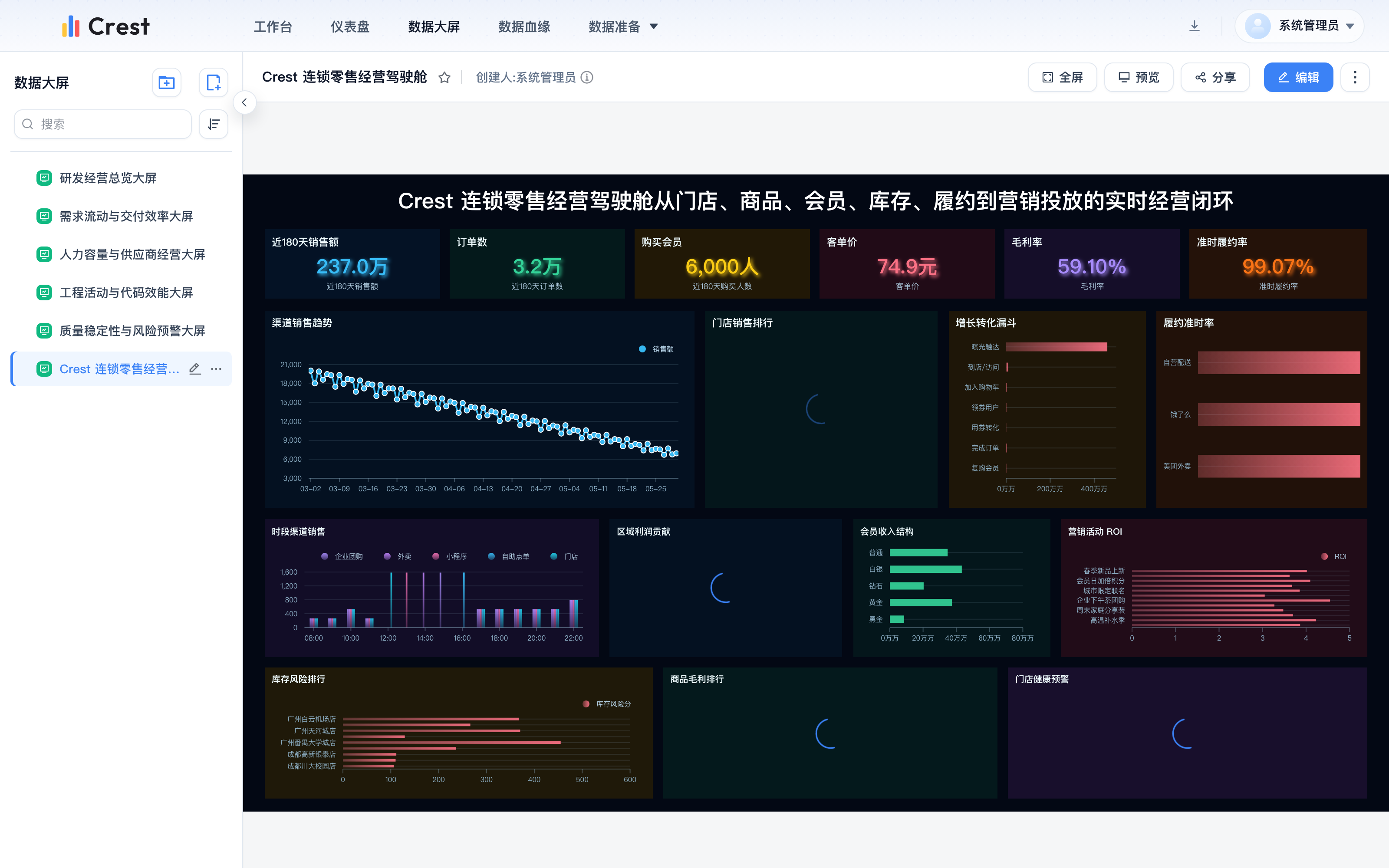Click the 编辑 edit button

tap(1298, 78)
